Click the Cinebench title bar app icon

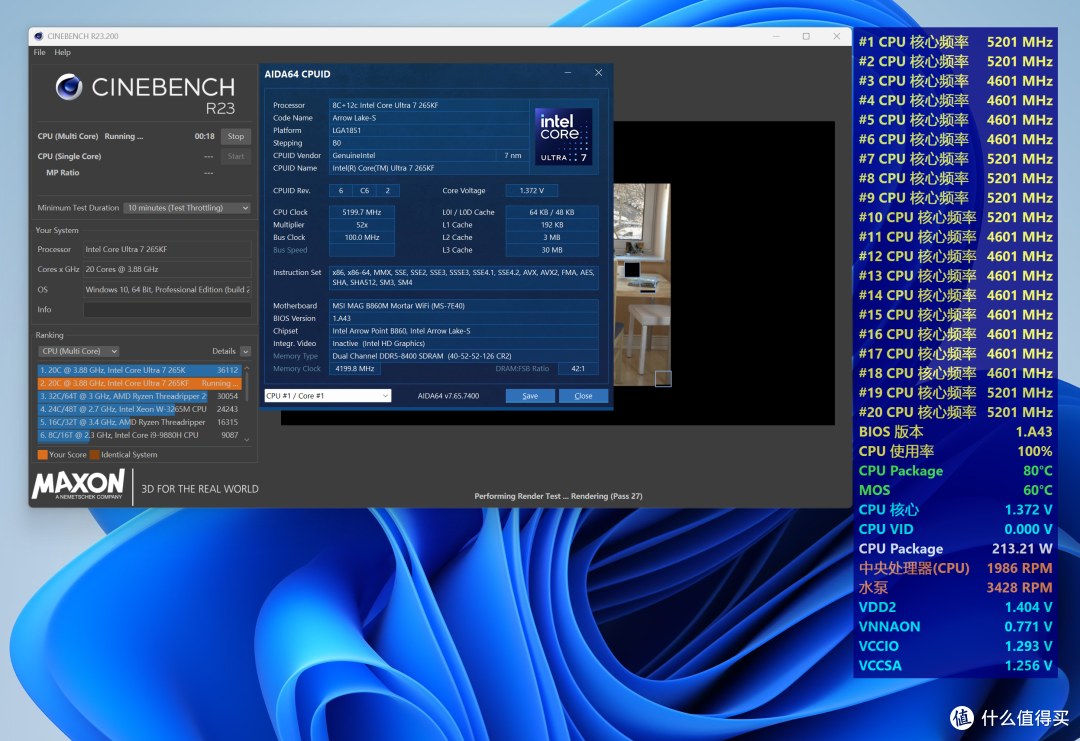39,36
